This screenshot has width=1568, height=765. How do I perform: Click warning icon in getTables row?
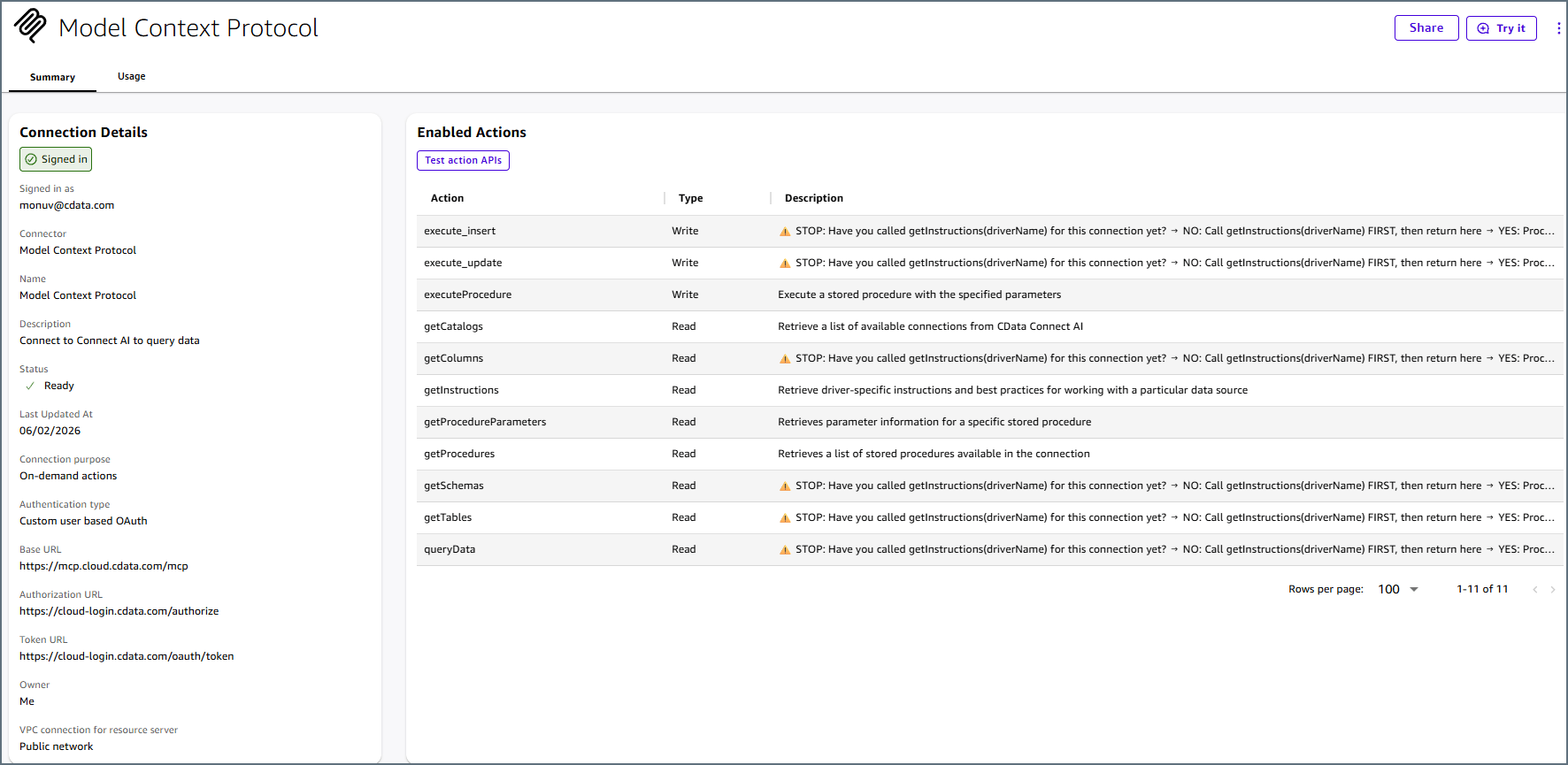[x=785, y=518]
